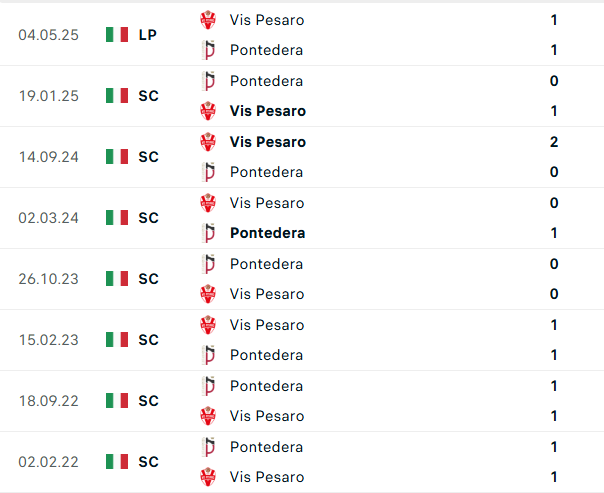Click Vis Pesaro crest in 15.02.23 match
The width and height of the screenshot is (604, 493).
click(x=208, y=325)
